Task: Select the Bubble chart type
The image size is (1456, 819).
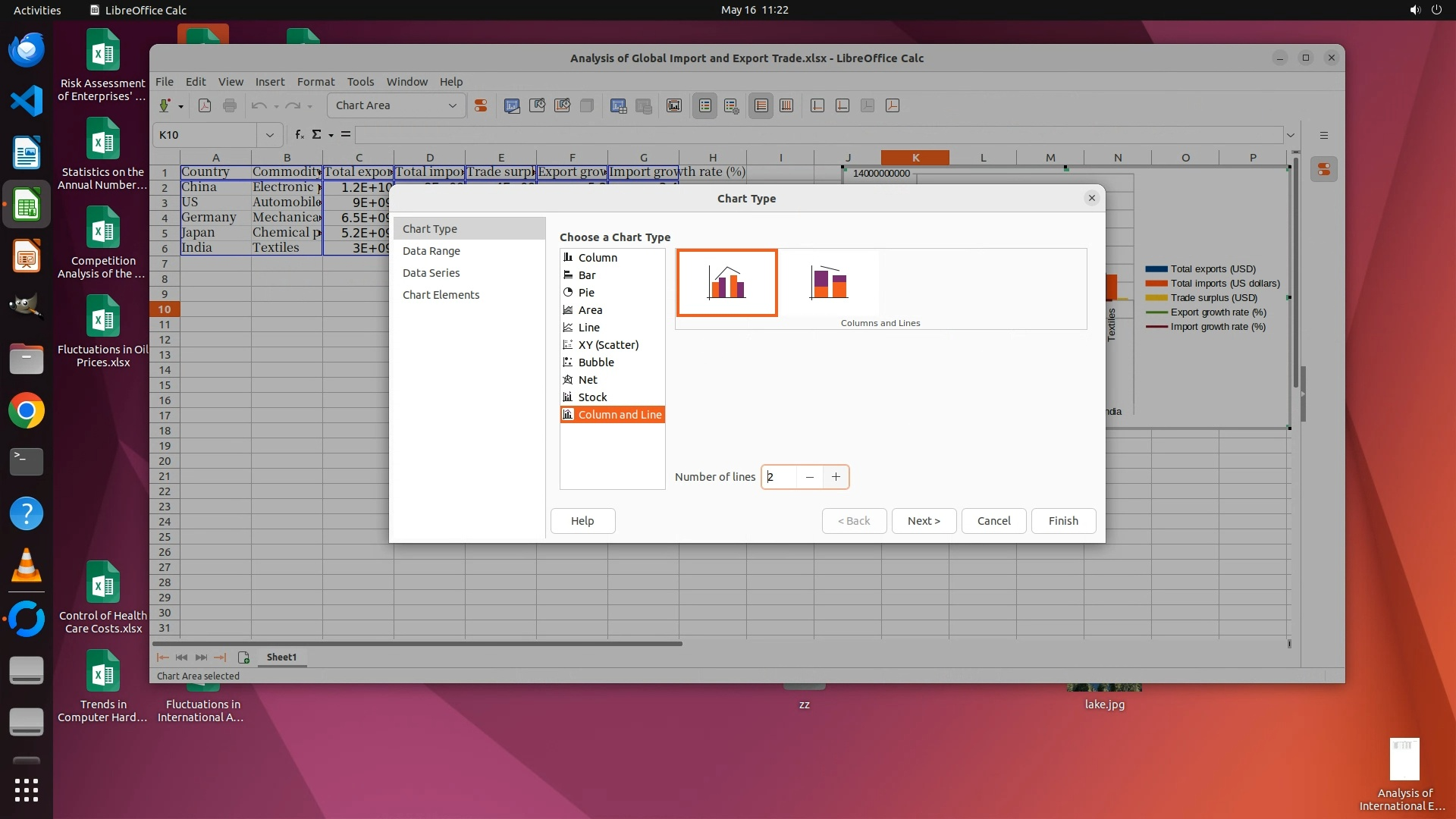Action: click(596, 362)
